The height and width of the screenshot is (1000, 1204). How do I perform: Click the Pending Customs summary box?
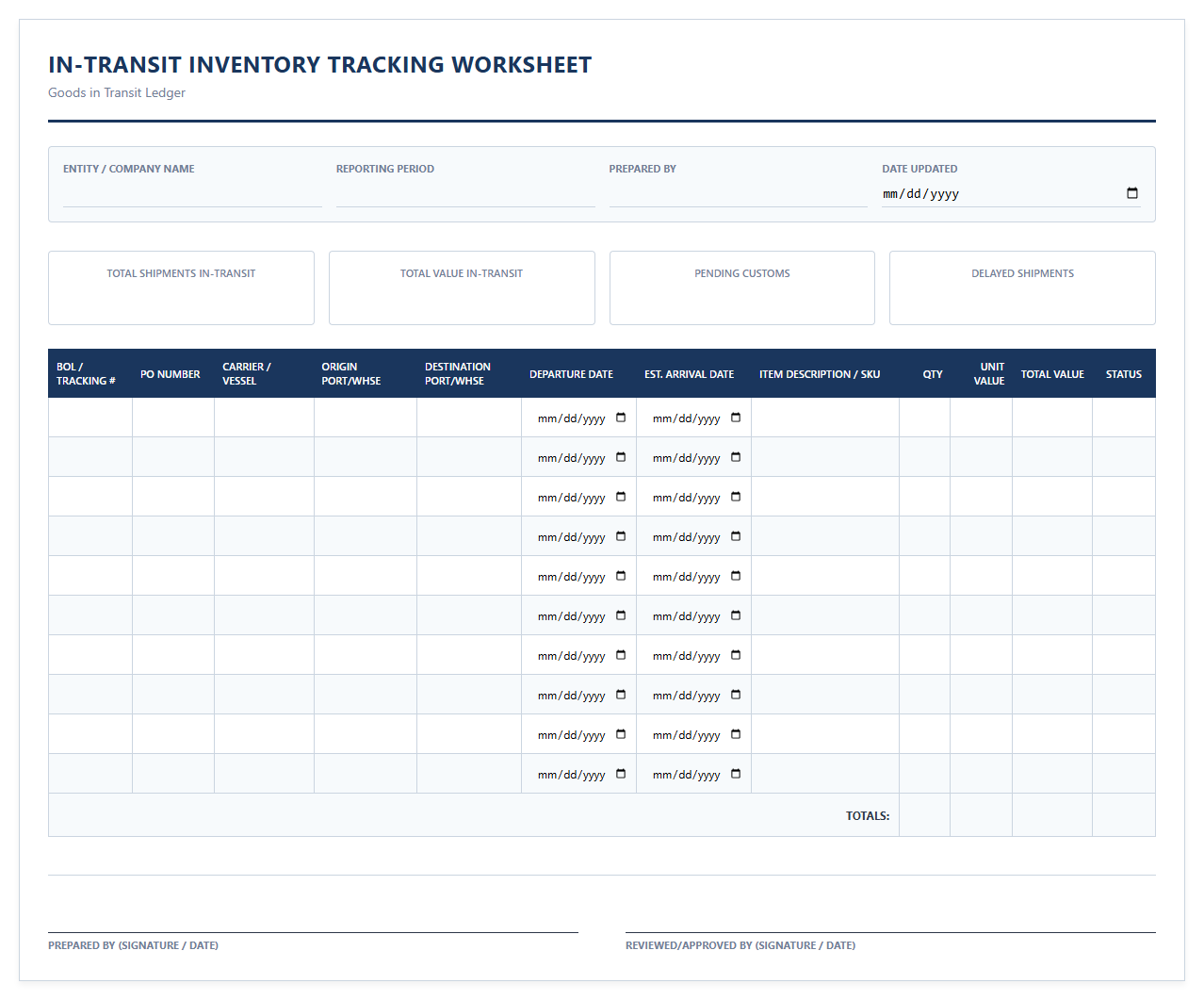click(742, 287)
